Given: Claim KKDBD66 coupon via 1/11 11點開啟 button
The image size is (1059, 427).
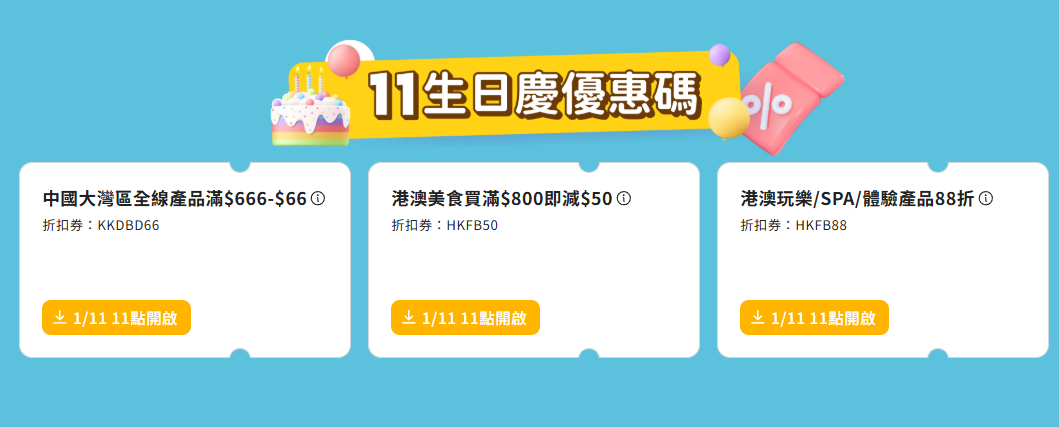Looking at the screenshot, I should [116, 318].
